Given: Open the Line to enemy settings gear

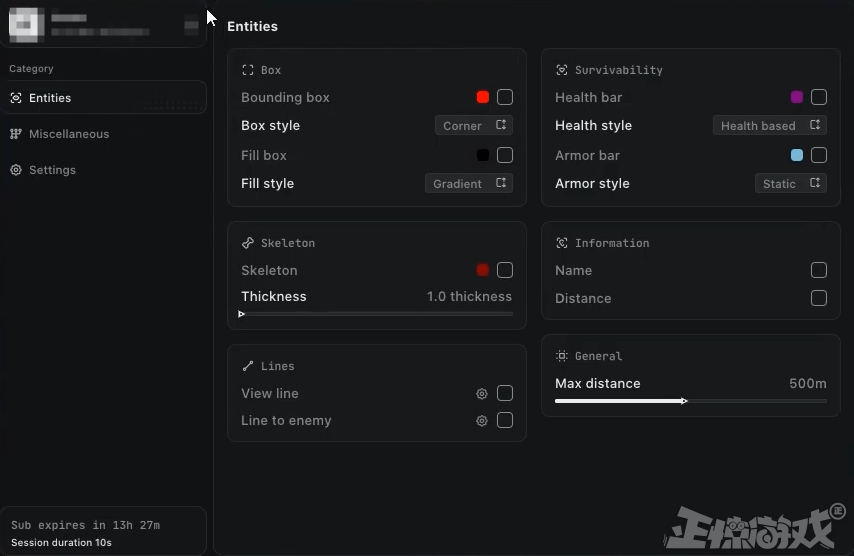Looking at the screenshot, I should 482,421.
